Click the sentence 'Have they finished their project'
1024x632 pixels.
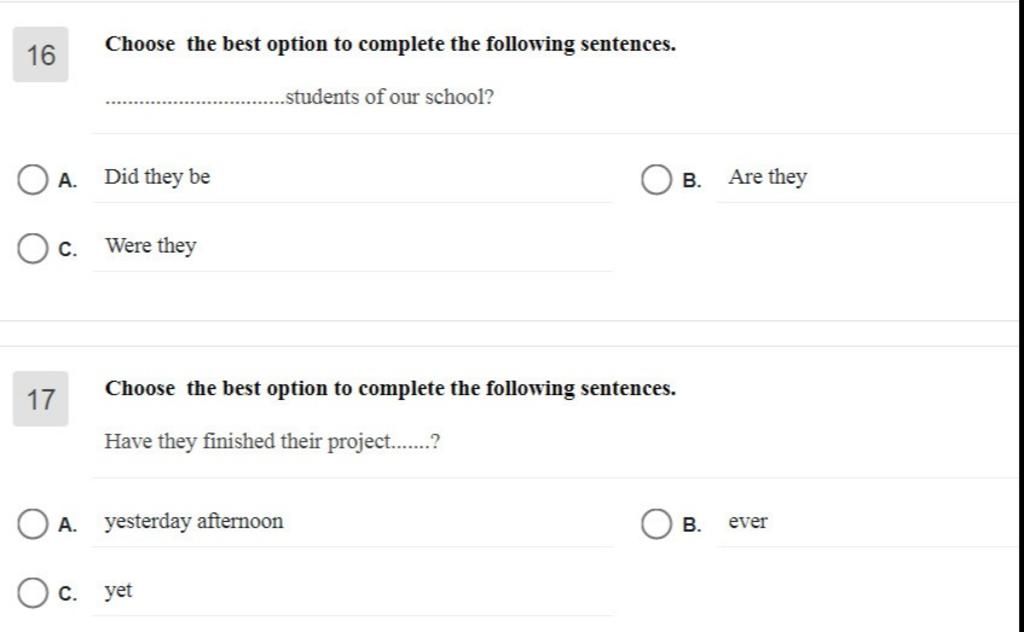pos(248,442)
